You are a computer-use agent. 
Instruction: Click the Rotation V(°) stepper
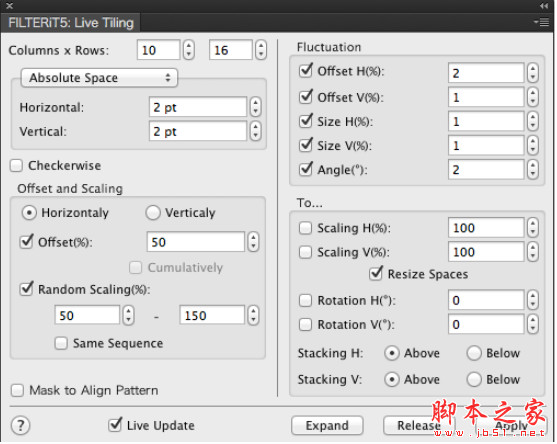532,324
